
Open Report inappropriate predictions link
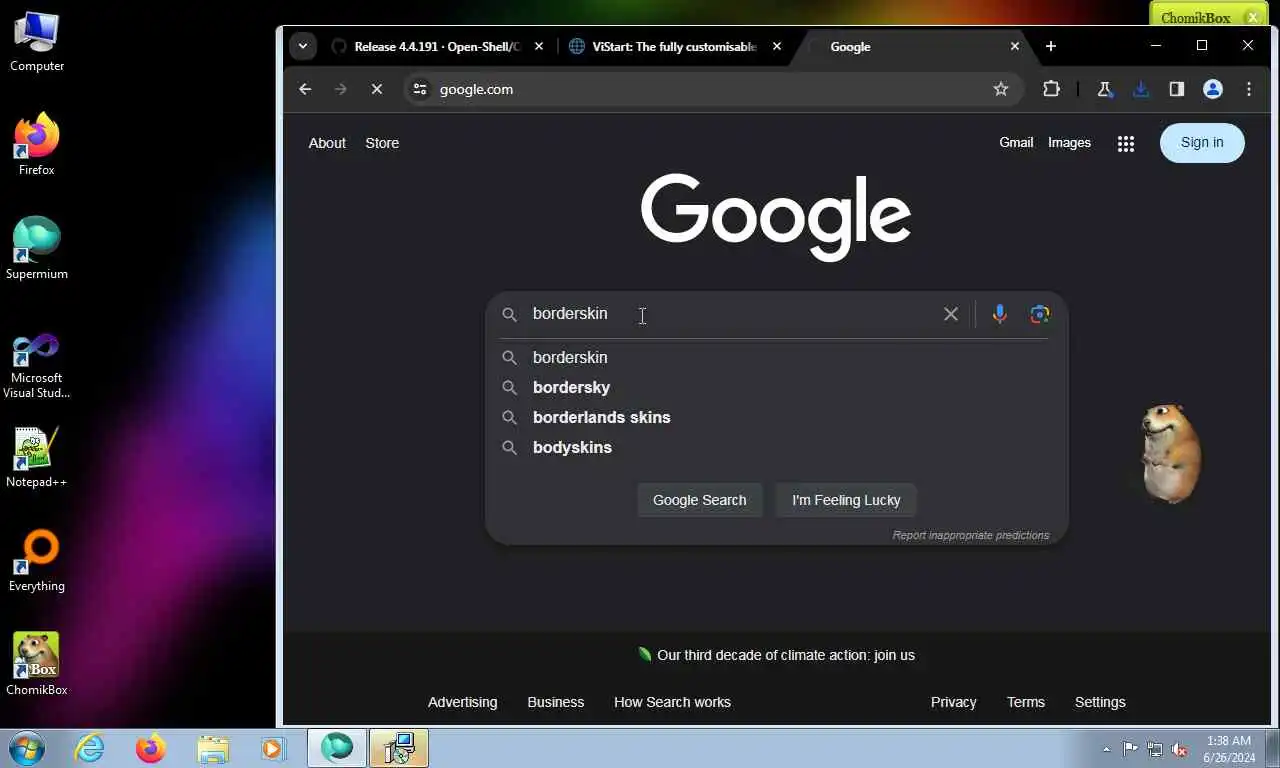tap(971, 535)
